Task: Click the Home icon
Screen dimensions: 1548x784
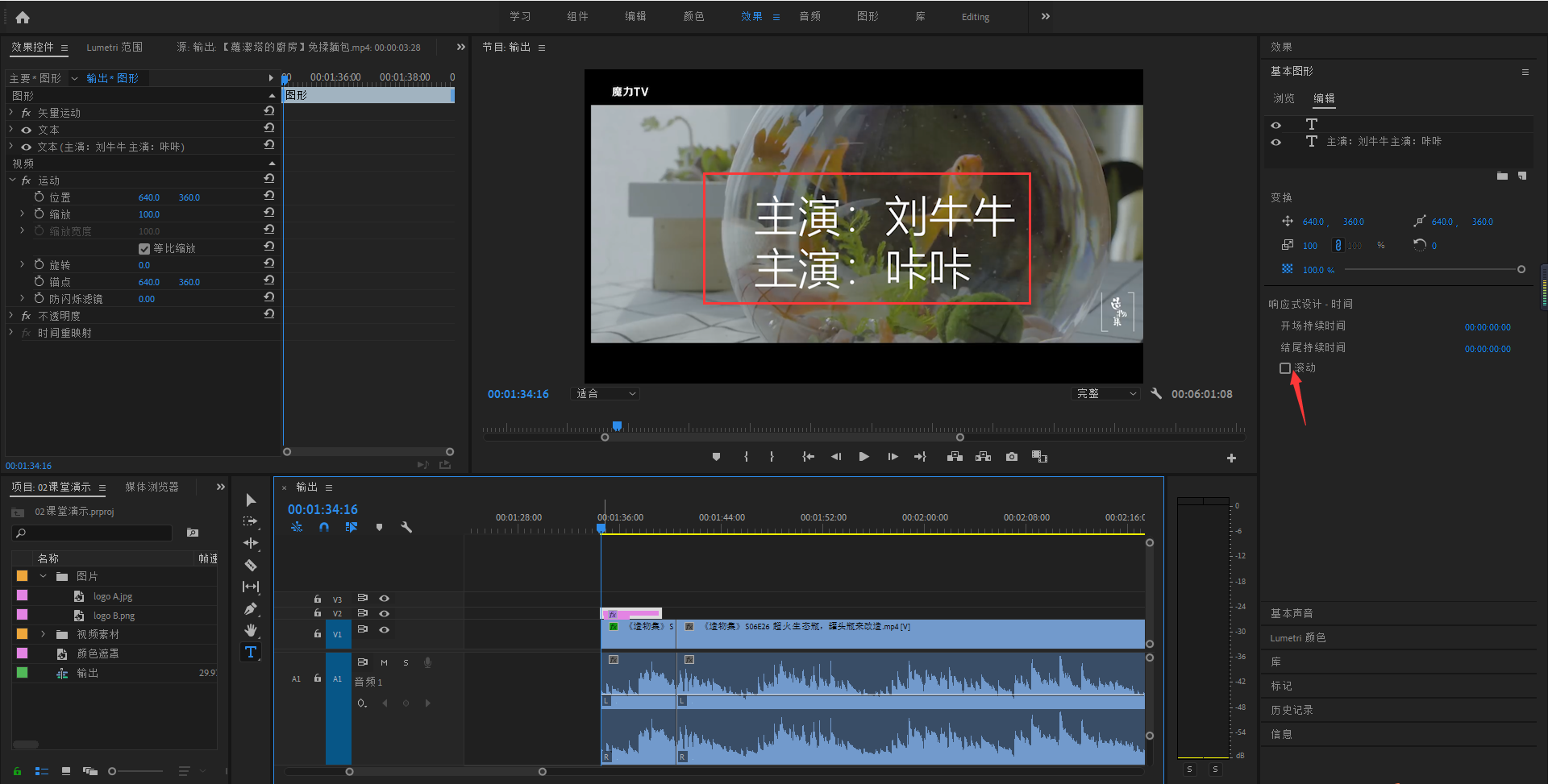Action: [23, 17]
